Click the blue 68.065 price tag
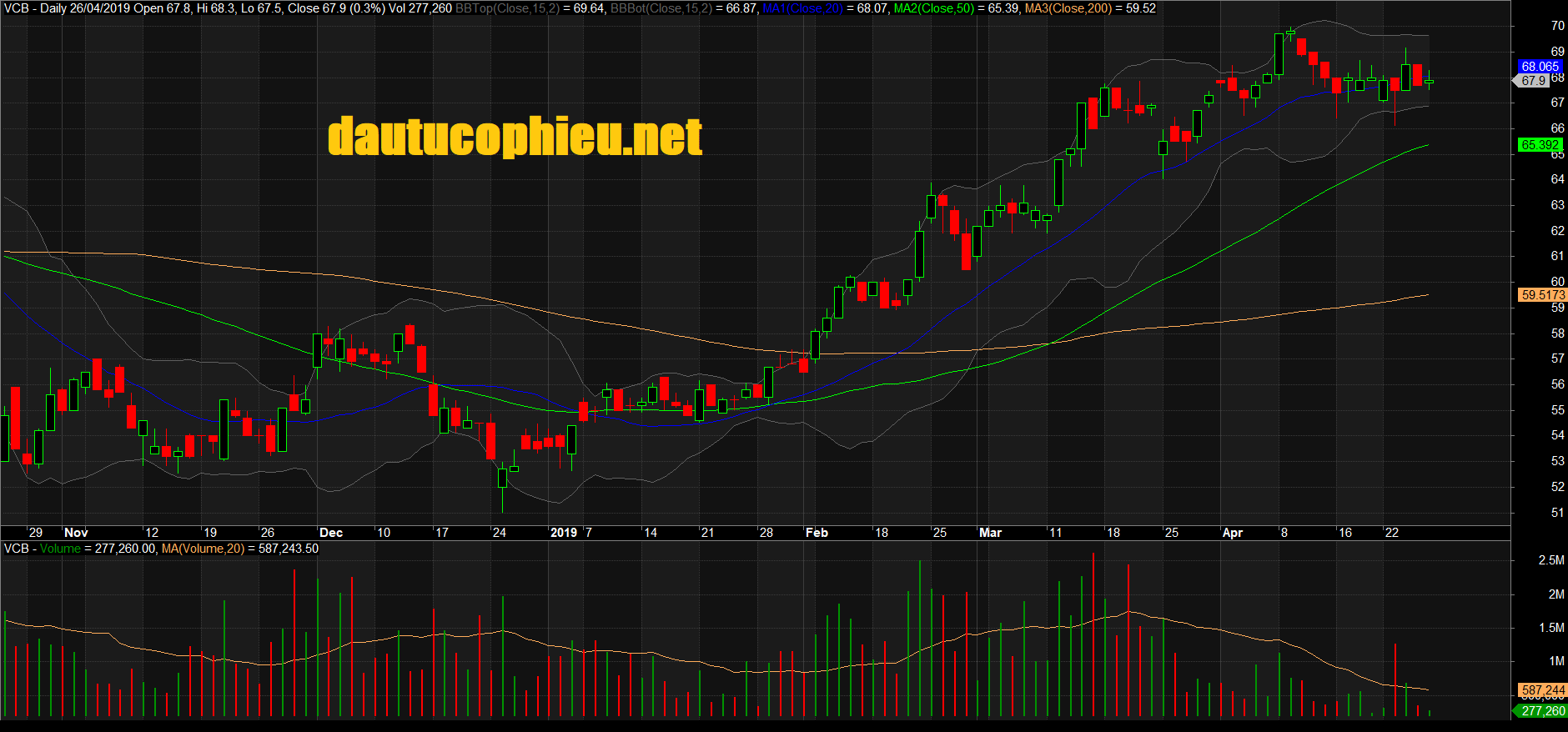This screenshot has width=1568, height=732. 1539,67
